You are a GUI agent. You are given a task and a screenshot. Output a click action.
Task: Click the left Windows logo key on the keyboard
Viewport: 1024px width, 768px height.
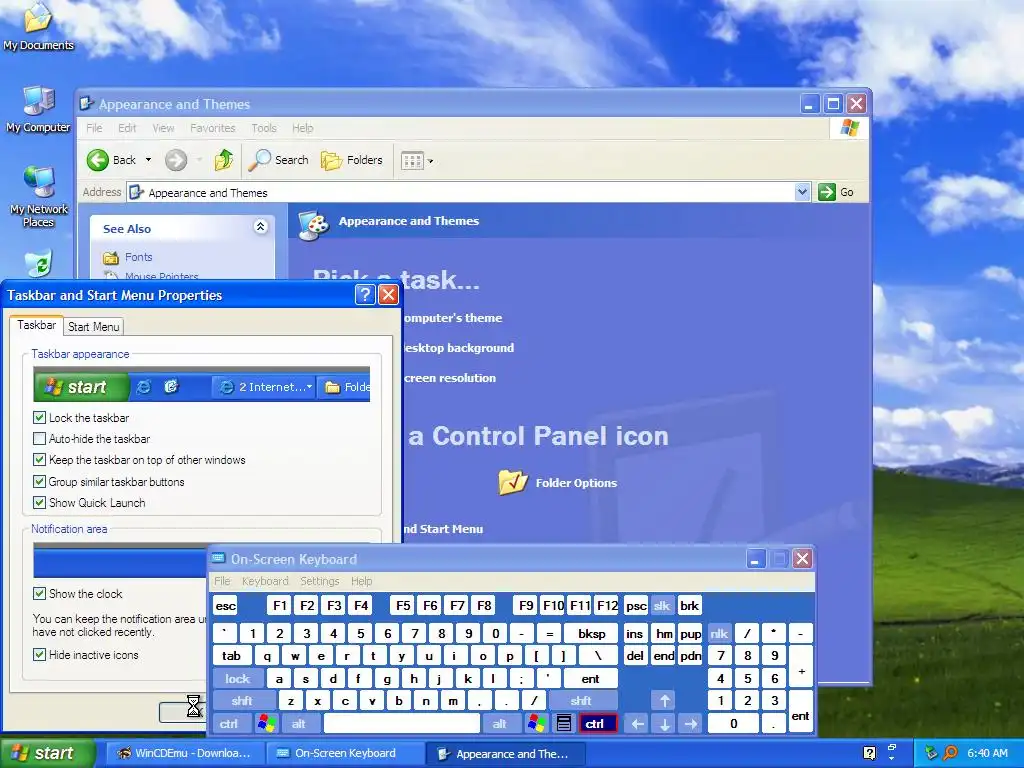click(x=266, y=724)
